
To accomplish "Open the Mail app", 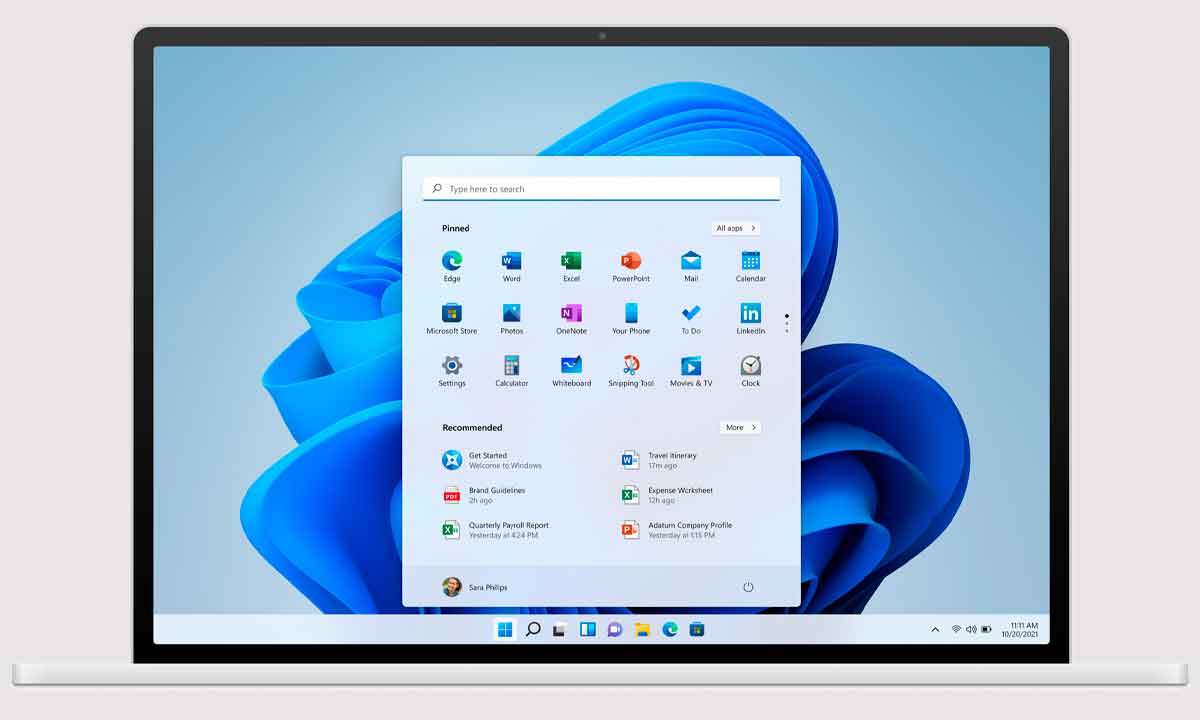I will tap(690, 262).
